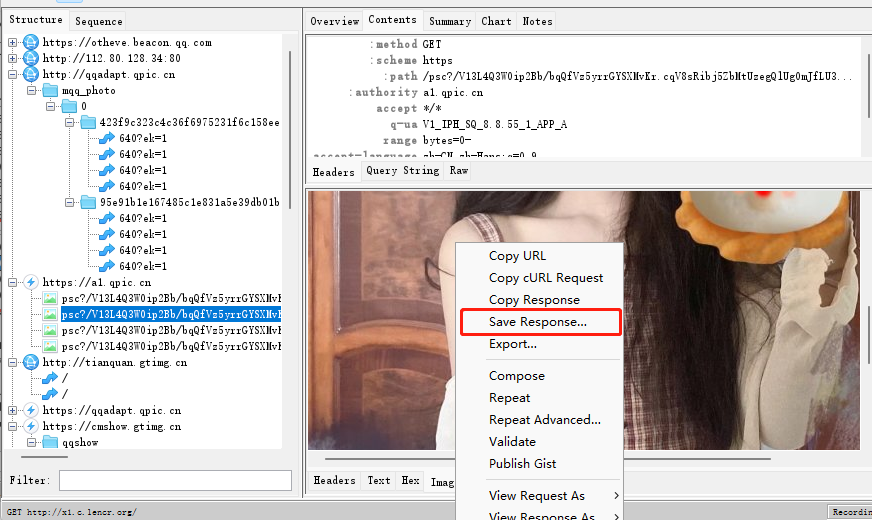Open the Overview tab
The image size is (872, 520).
334,21
